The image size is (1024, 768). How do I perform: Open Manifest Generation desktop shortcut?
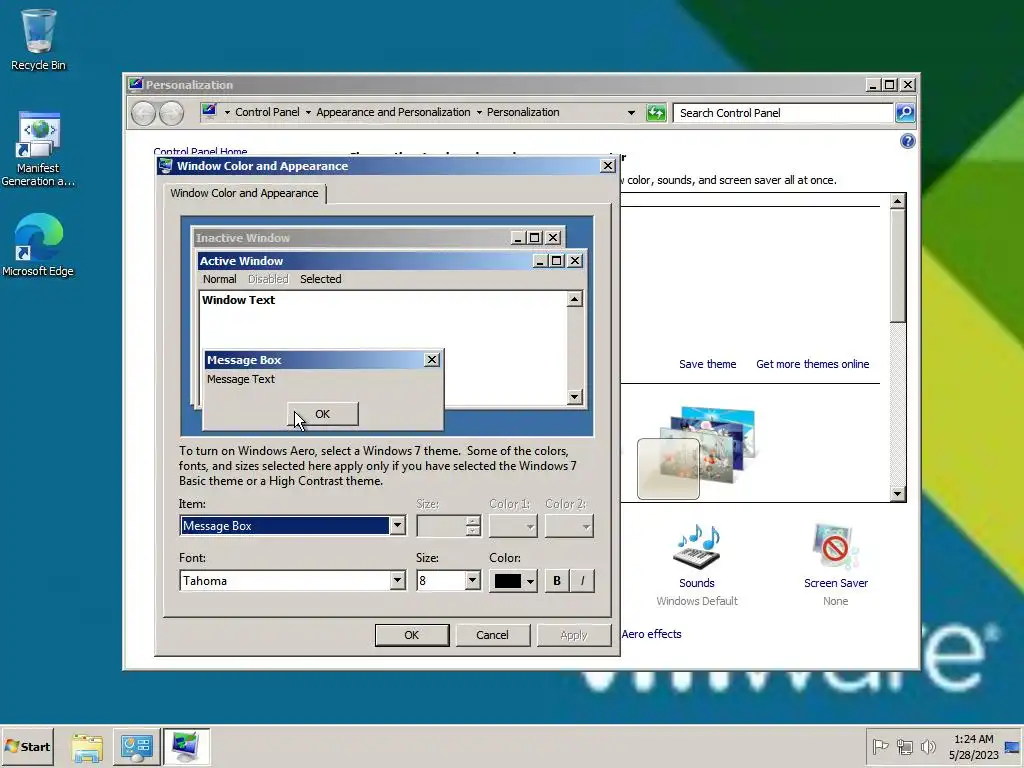pyautogui.click(x=38, y=149)
